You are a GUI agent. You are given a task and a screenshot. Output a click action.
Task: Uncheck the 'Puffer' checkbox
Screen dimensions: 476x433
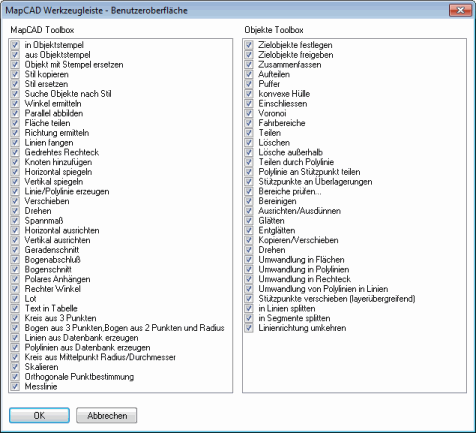click(x=249, y=84)
